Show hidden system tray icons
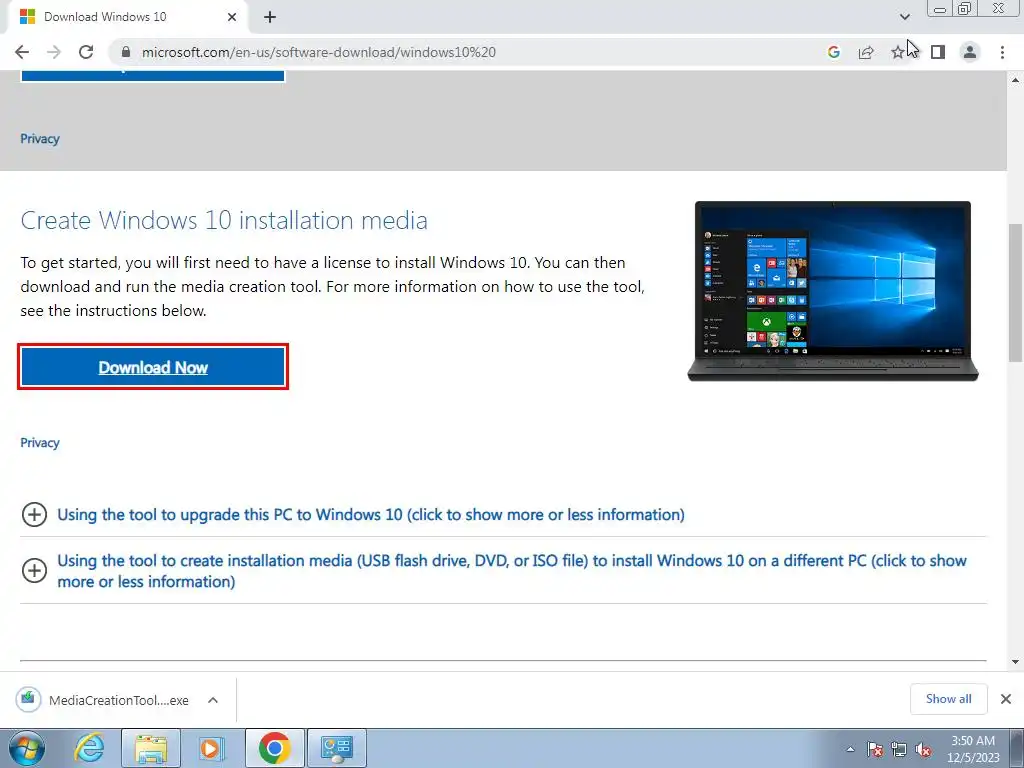The image size is (1024, 768). (x=850, y=749)
